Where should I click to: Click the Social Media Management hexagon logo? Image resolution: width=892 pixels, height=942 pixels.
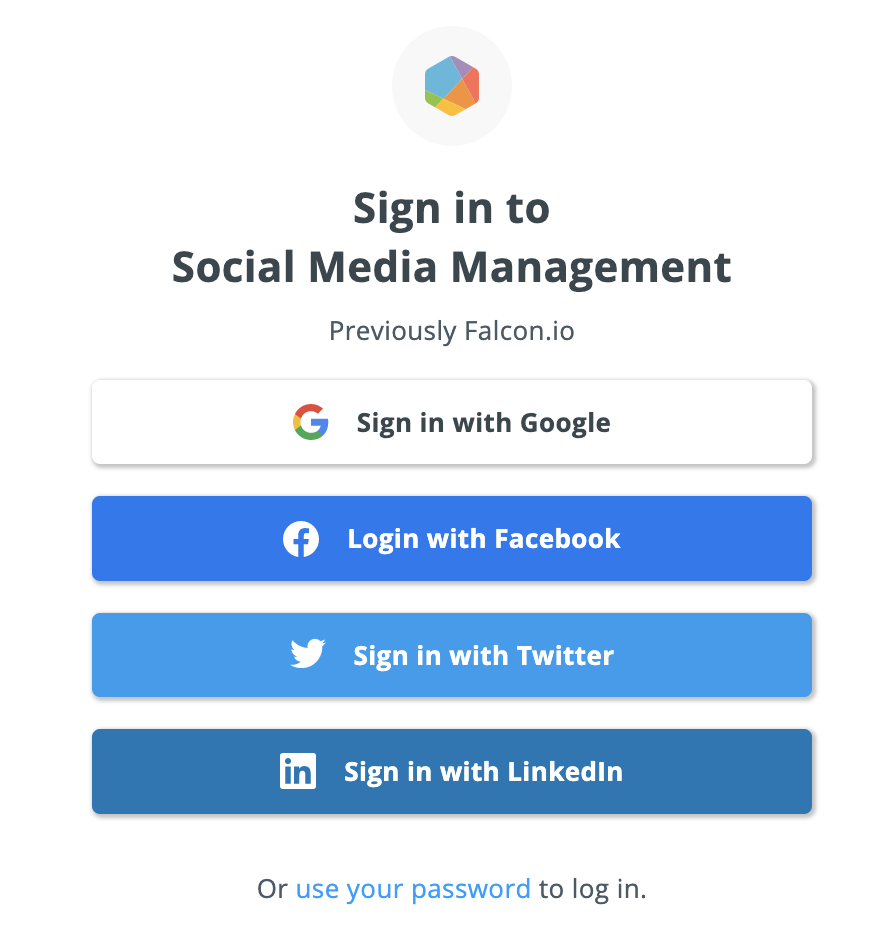coord(451,86)
